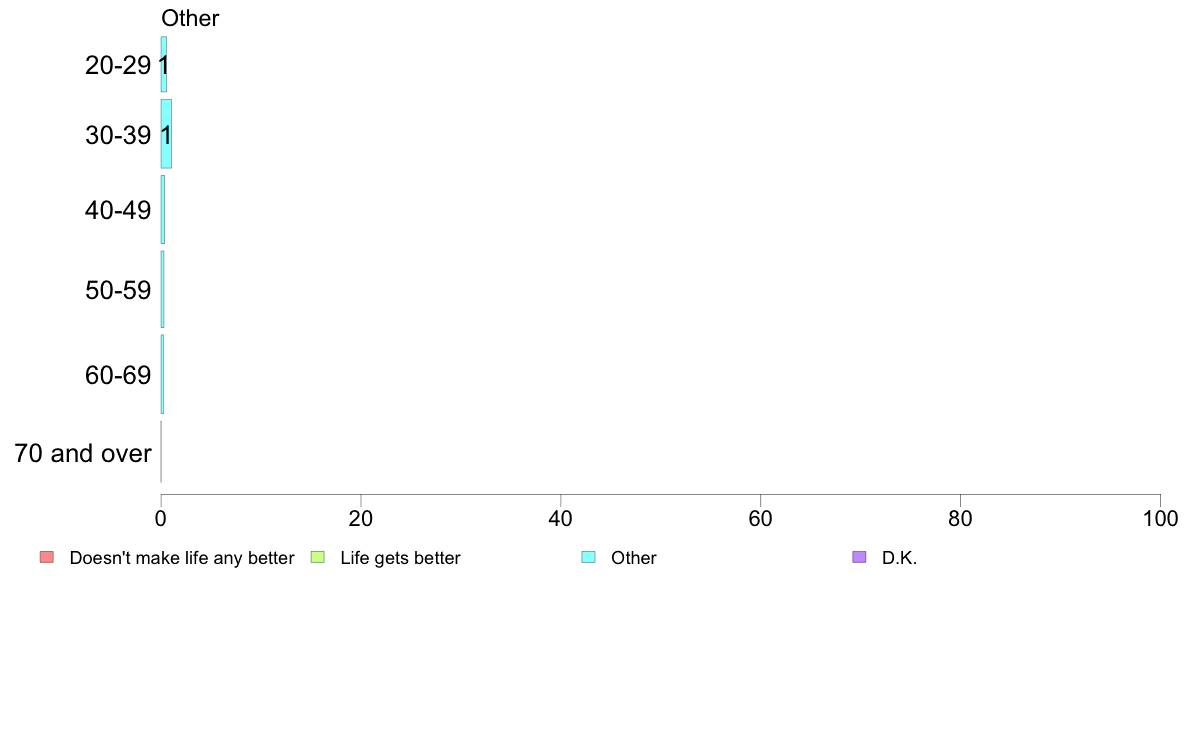Click the cyan 'Other' legend swatch

point(589,557)
